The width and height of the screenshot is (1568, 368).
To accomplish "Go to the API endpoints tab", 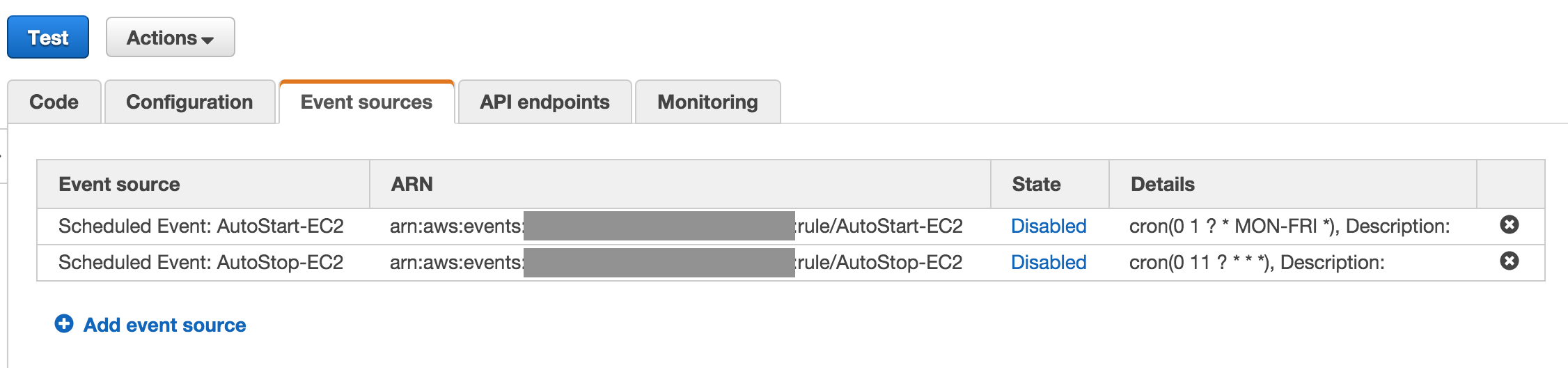I will pyautogui.click(x=545, y=102).
